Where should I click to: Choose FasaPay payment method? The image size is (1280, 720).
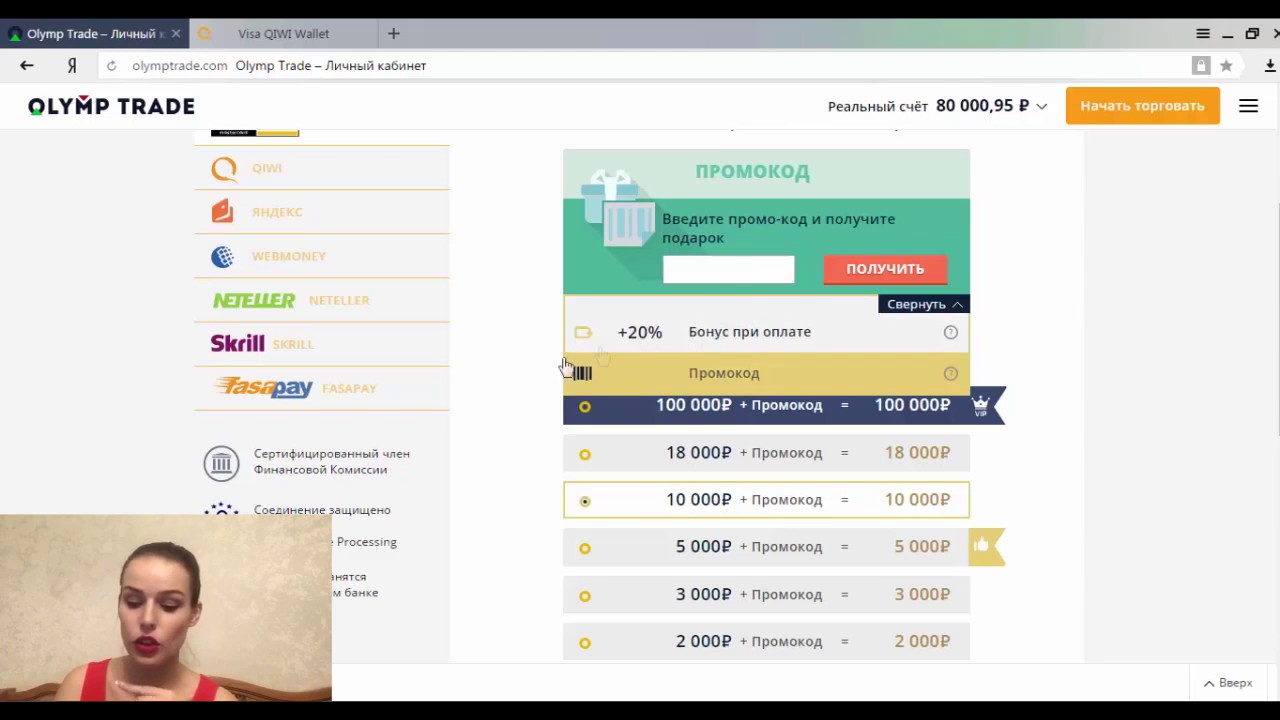(x=322, y=388)
